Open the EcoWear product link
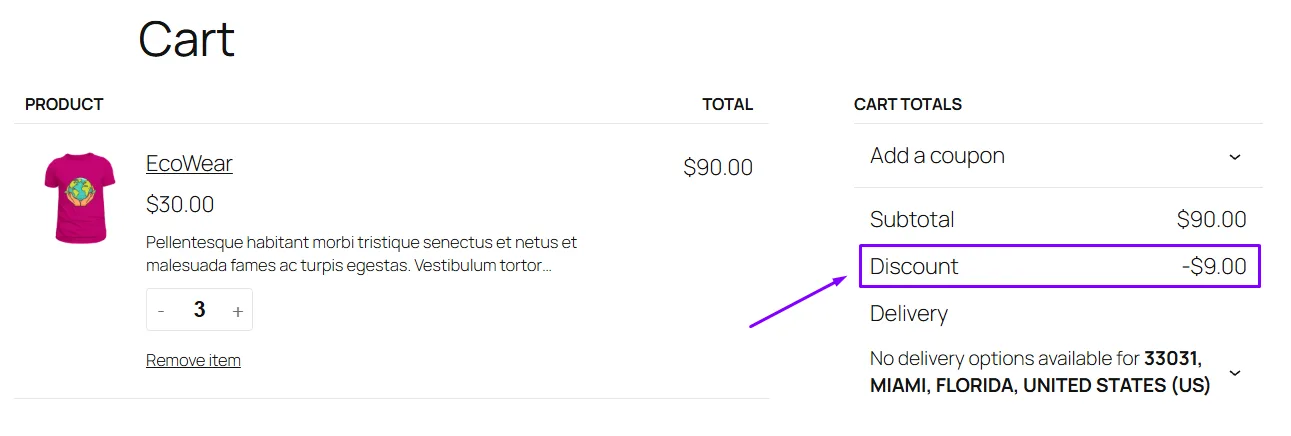The image size is (1291, 436). click(189, 164)
